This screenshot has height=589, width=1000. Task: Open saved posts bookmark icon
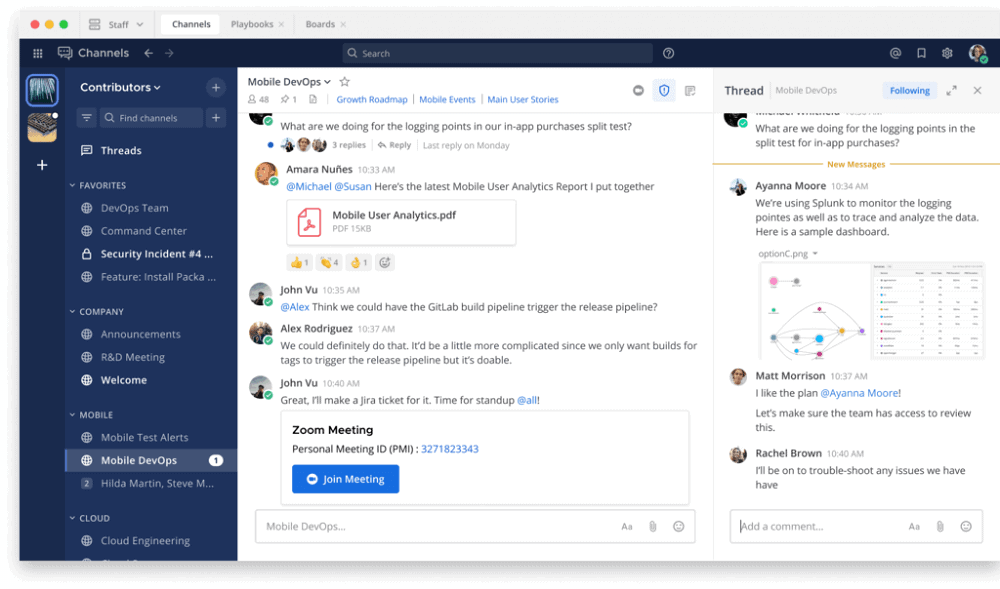pos(922,54)
